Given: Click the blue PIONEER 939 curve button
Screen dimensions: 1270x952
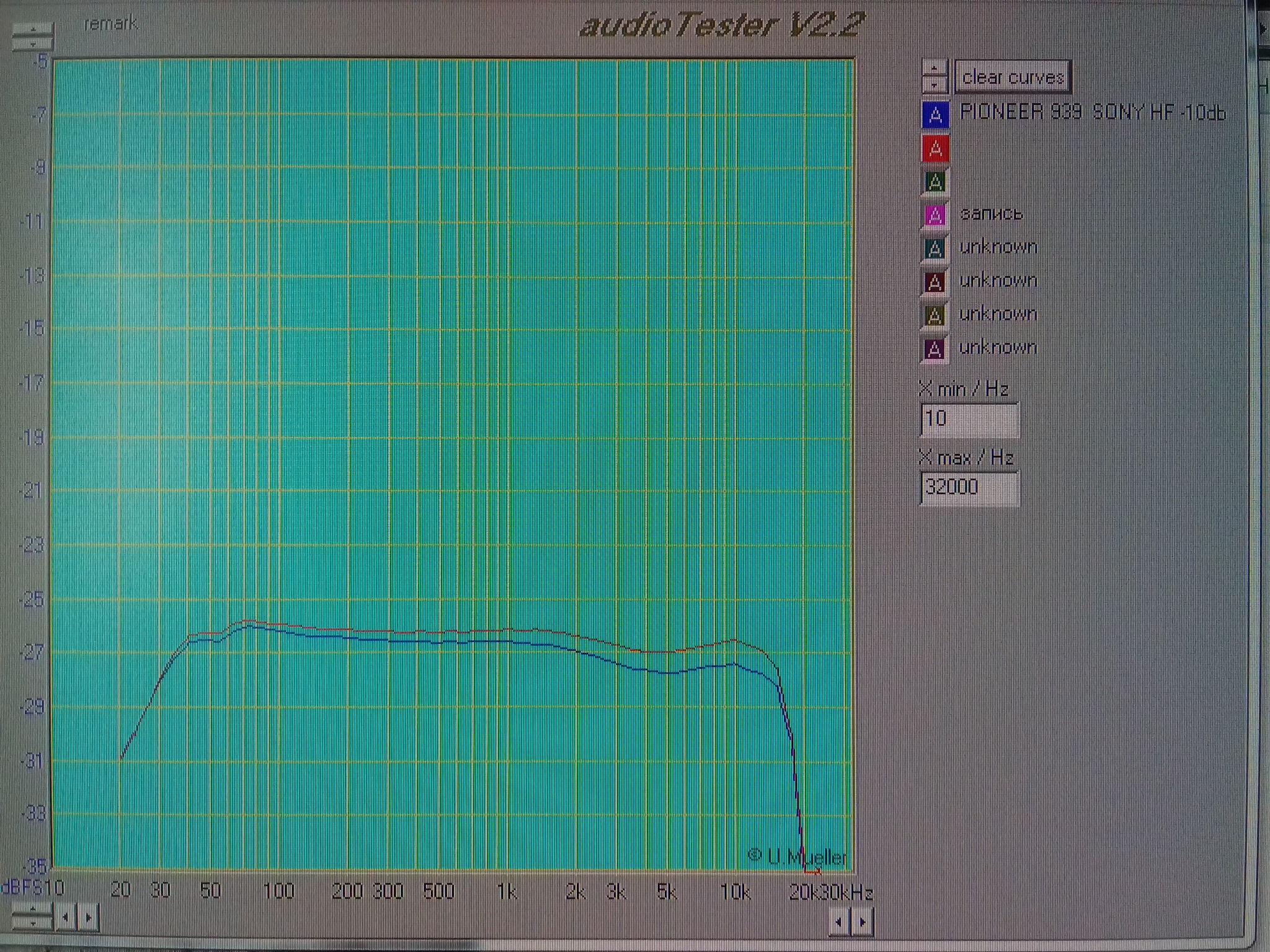Looking at the screenshot, I should 935,115.
